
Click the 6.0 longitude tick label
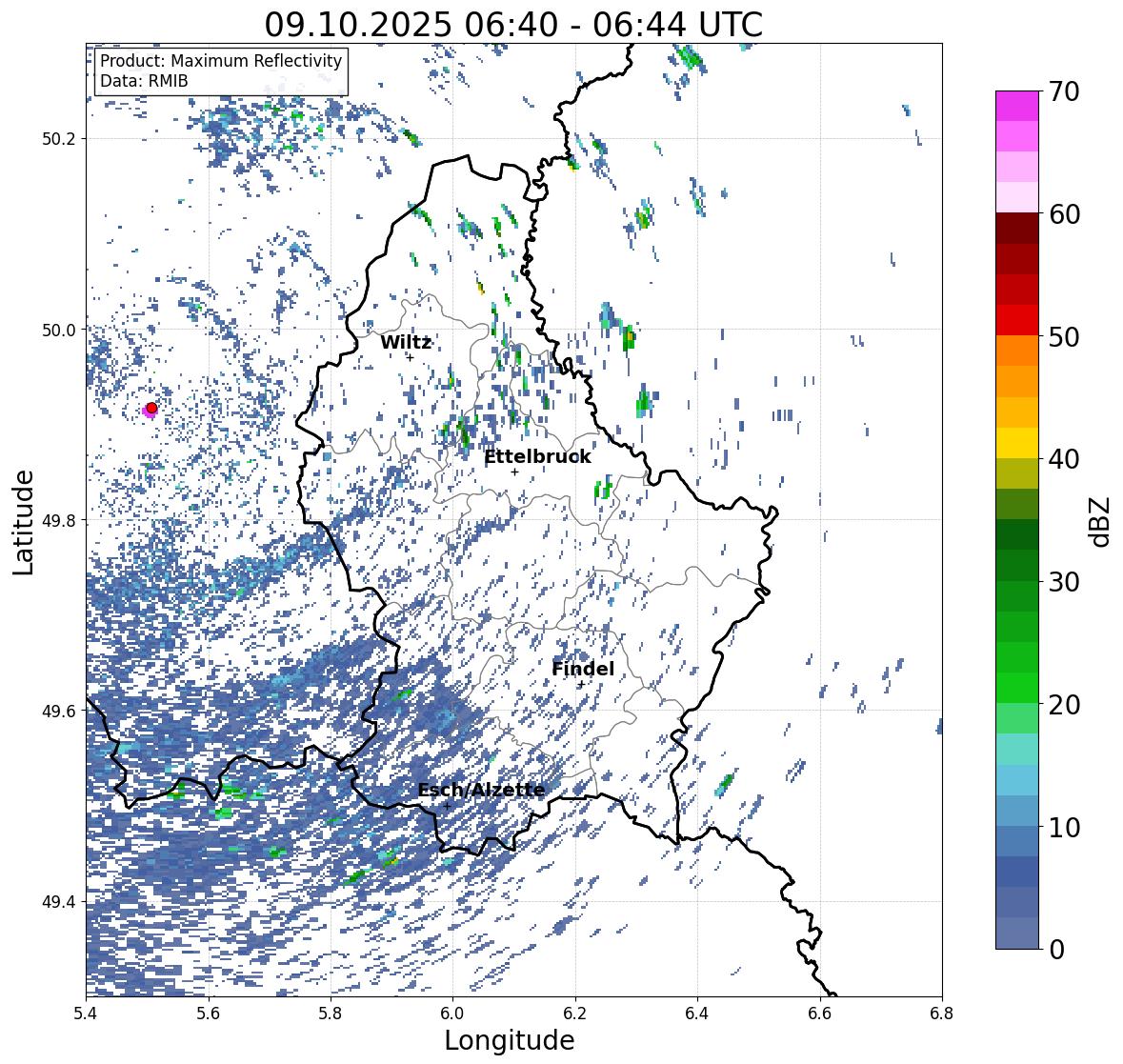452,1014
